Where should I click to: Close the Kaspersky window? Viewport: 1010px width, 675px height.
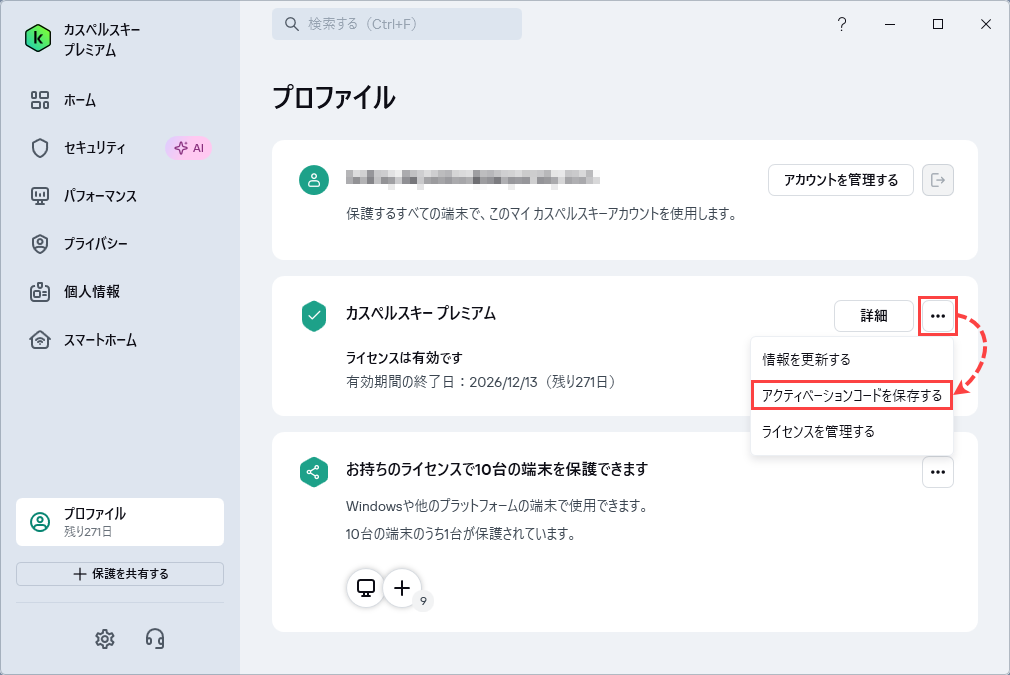986,24
